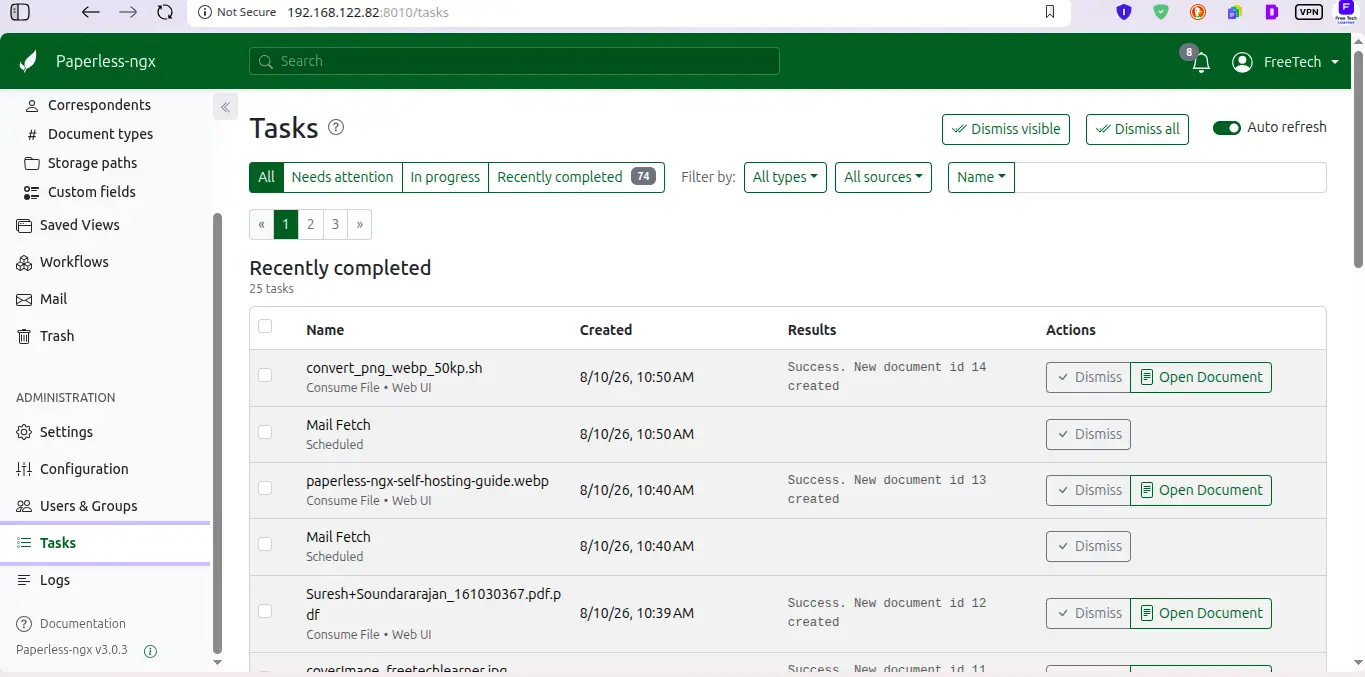Click the Users & Groups people icon

(24, 506)
